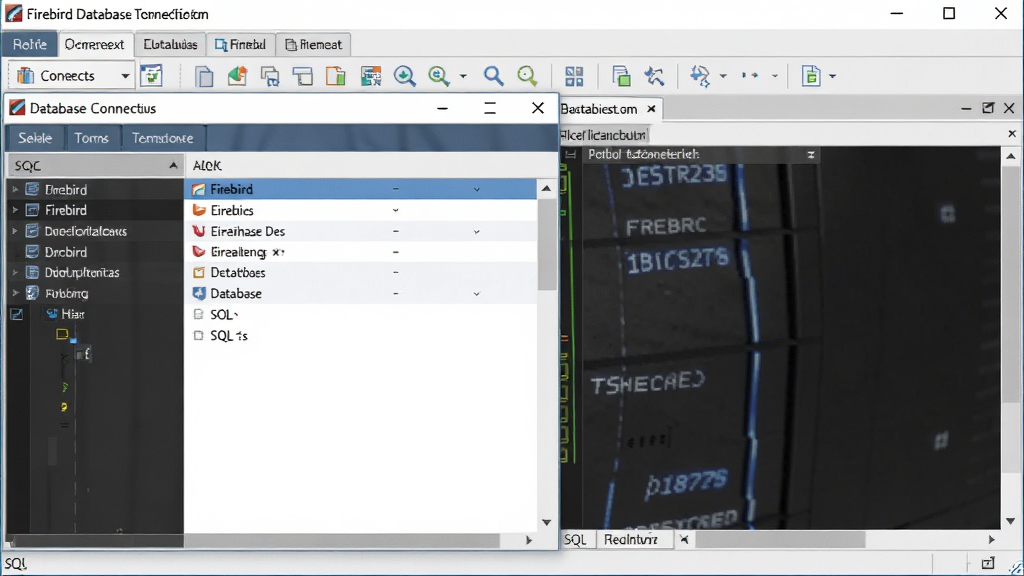1024x576 pixels.
Task: Open the chevron on Eiraihase Des row
Action: (477, 231)
